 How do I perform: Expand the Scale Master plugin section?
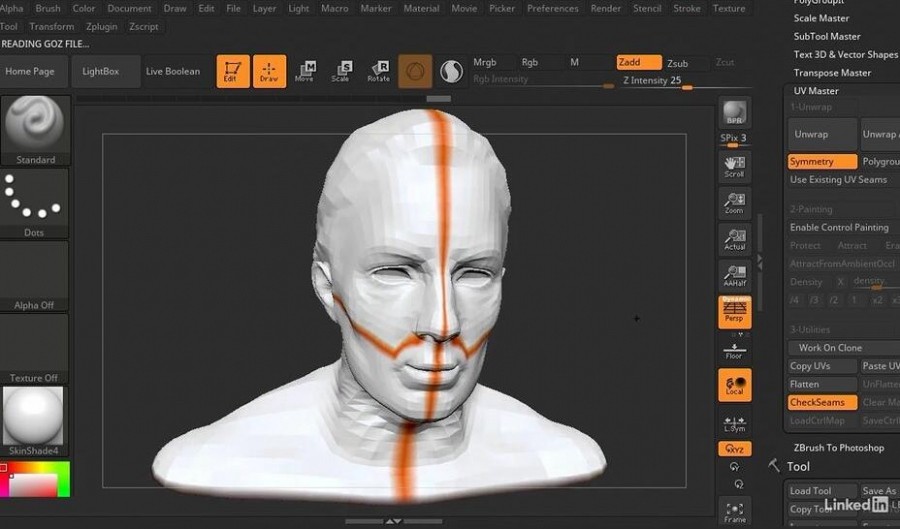click(821, 18)
